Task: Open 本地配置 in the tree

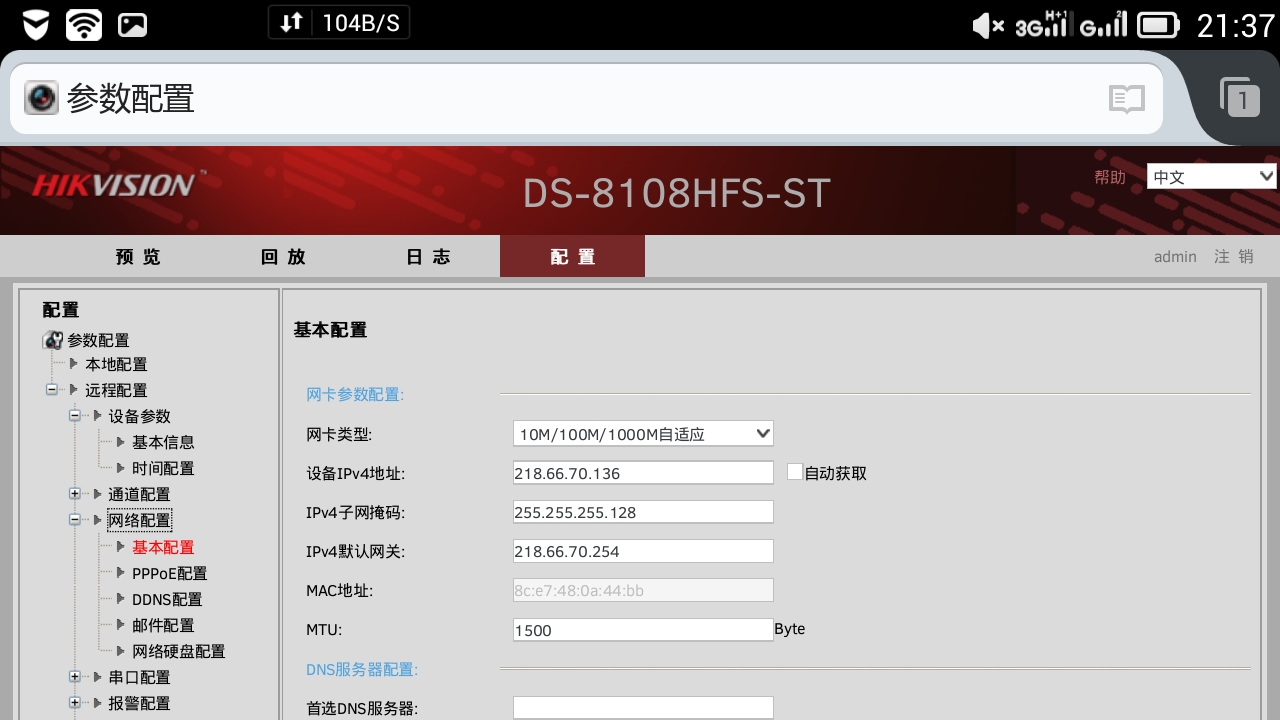Action: pyautogui.click(x=116, y=364)
